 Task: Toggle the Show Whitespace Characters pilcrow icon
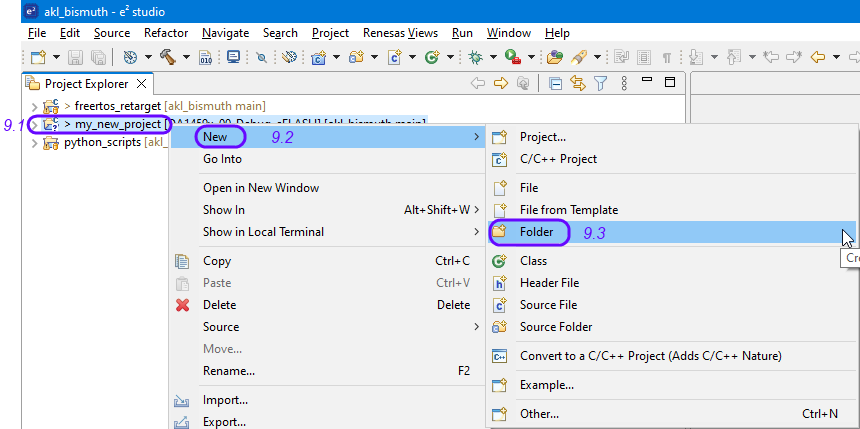667,57
